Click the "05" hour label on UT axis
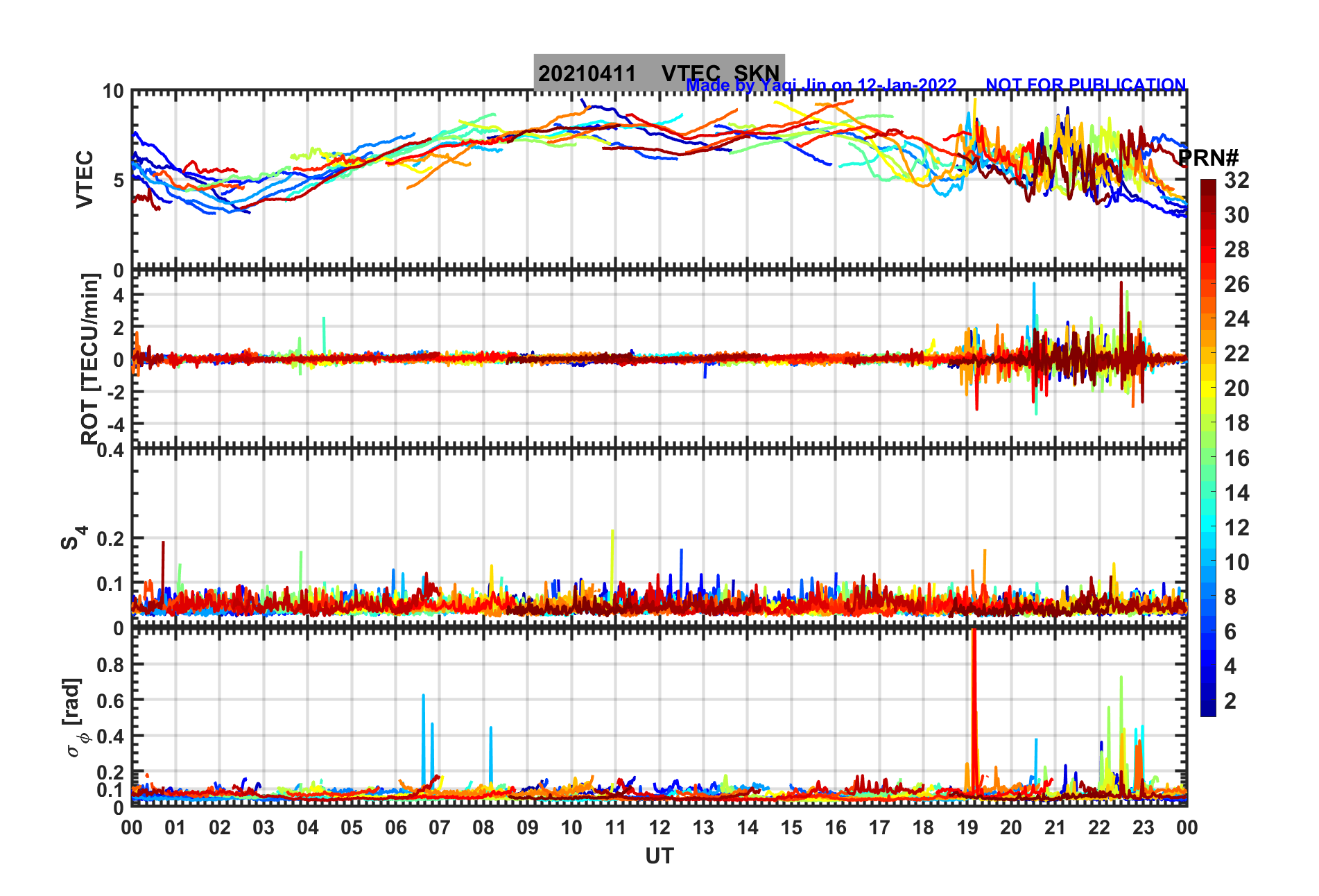This screenshot has height=896, width=1319. pos(352,827)
